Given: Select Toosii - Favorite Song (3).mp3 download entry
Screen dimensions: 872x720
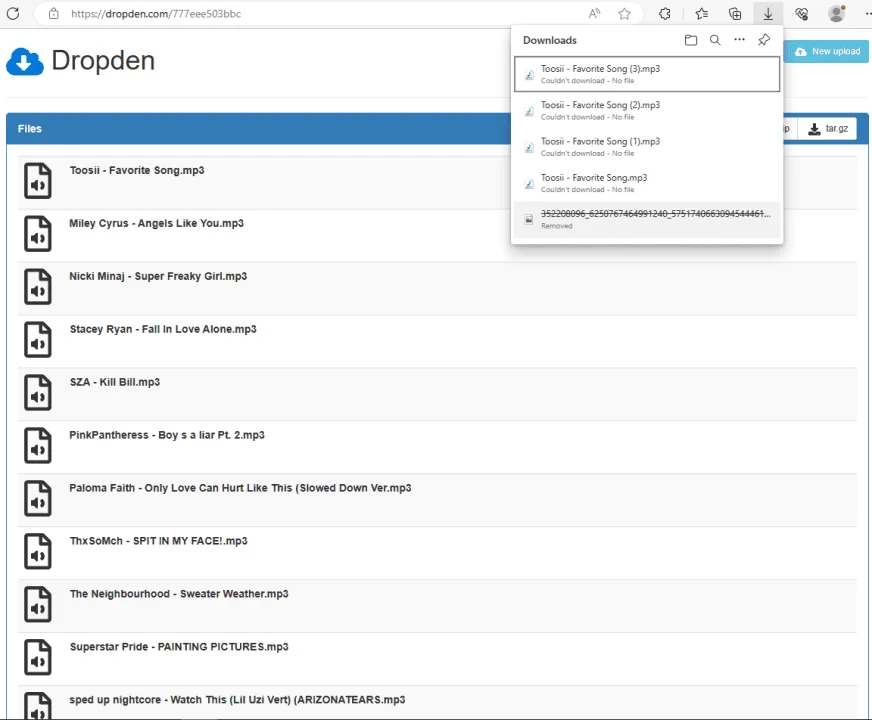Looking at the screenshot, I should (647, 74).
